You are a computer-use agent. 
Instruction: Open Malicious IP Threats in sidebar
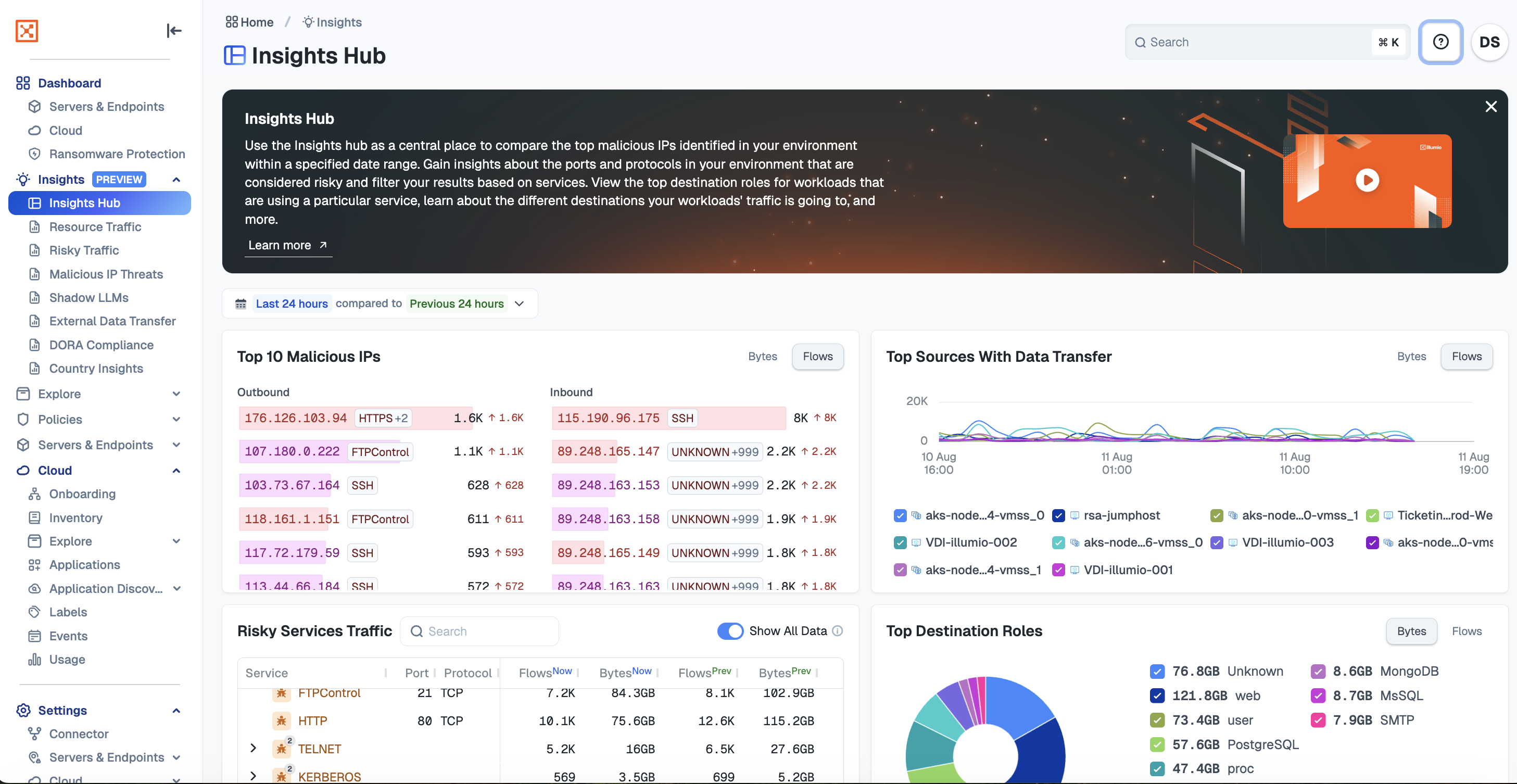pos(106,274)
